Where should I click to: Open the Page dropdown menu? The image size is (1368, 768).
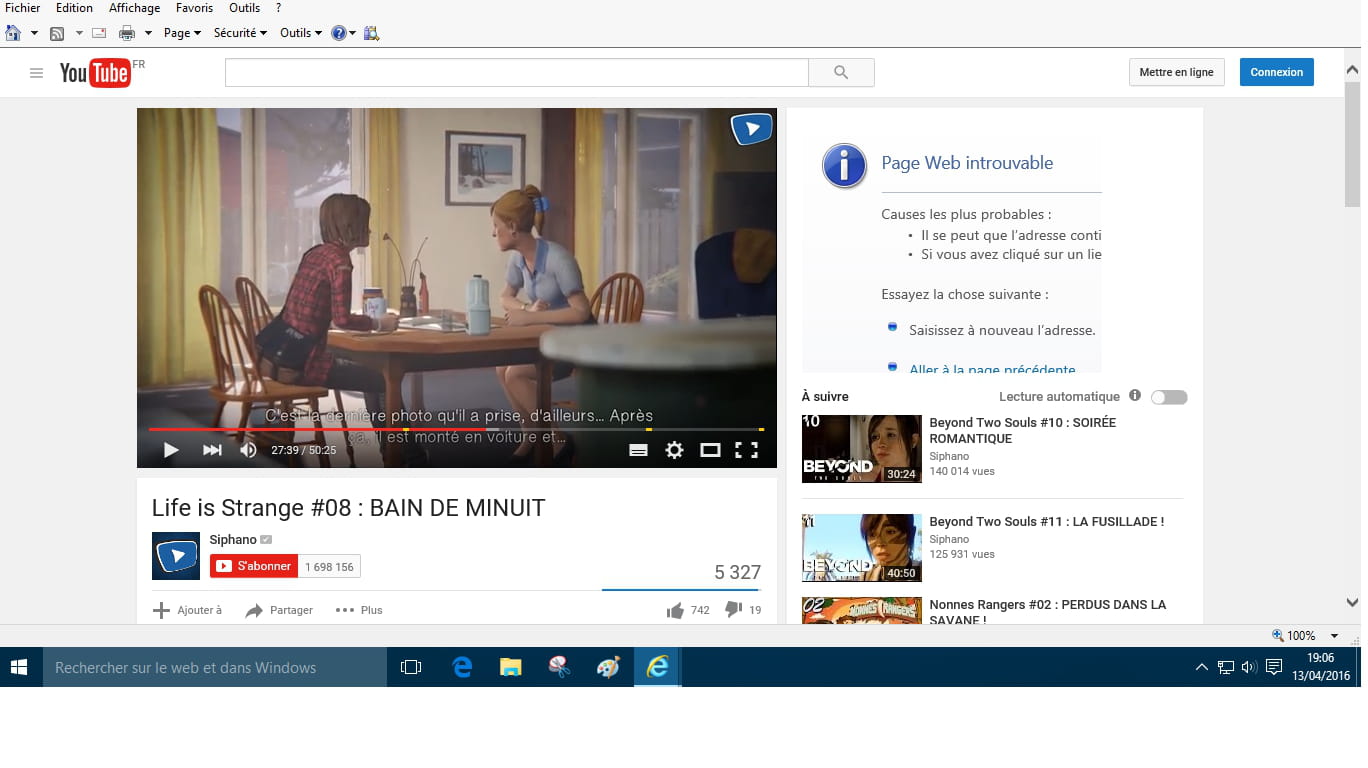tap(182, 33)
